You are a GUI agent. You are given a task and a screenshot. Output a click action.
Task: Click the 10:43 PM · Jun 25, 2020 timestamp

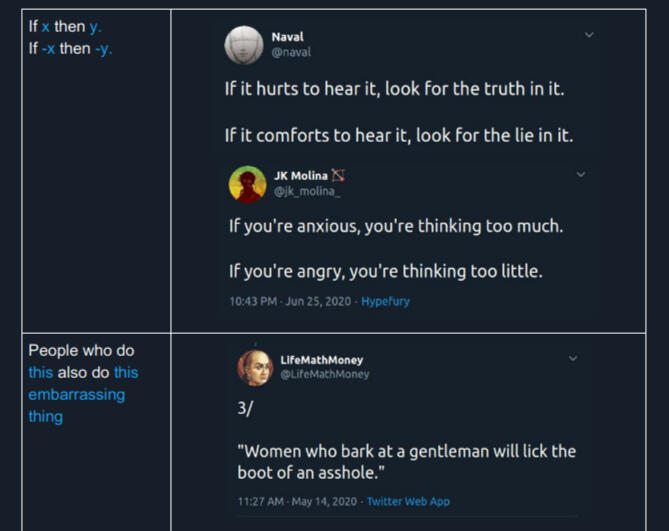291,301
